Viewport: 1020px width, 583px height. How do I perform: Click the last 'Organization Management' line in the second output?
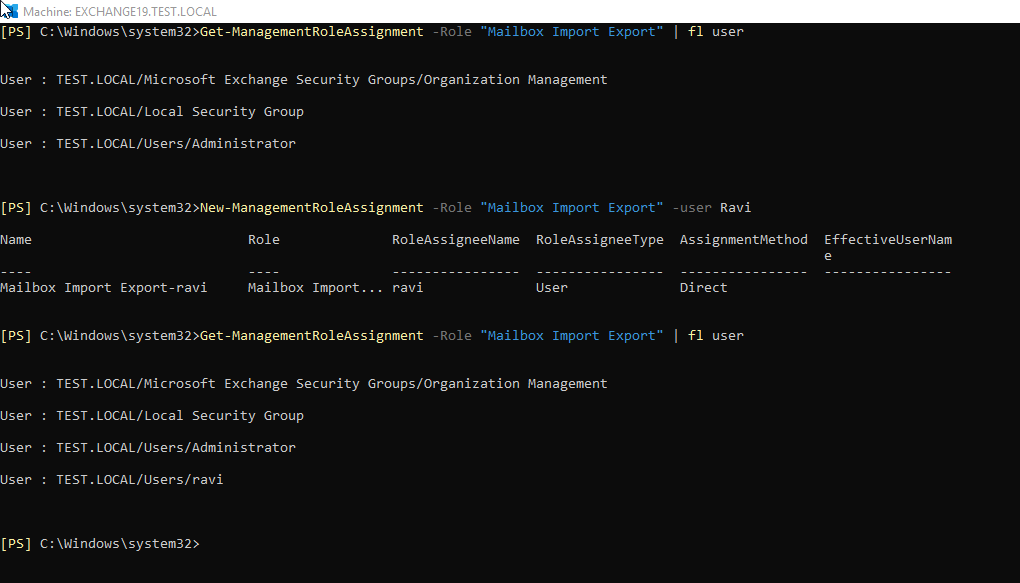point(304,384)
